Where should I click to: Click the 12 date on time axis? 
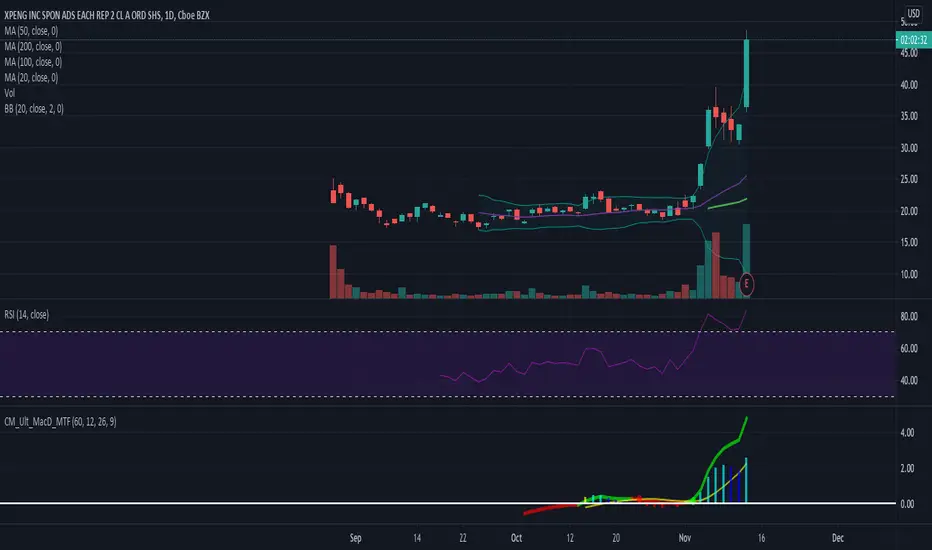pyautogui.click(x=570, y=538)
